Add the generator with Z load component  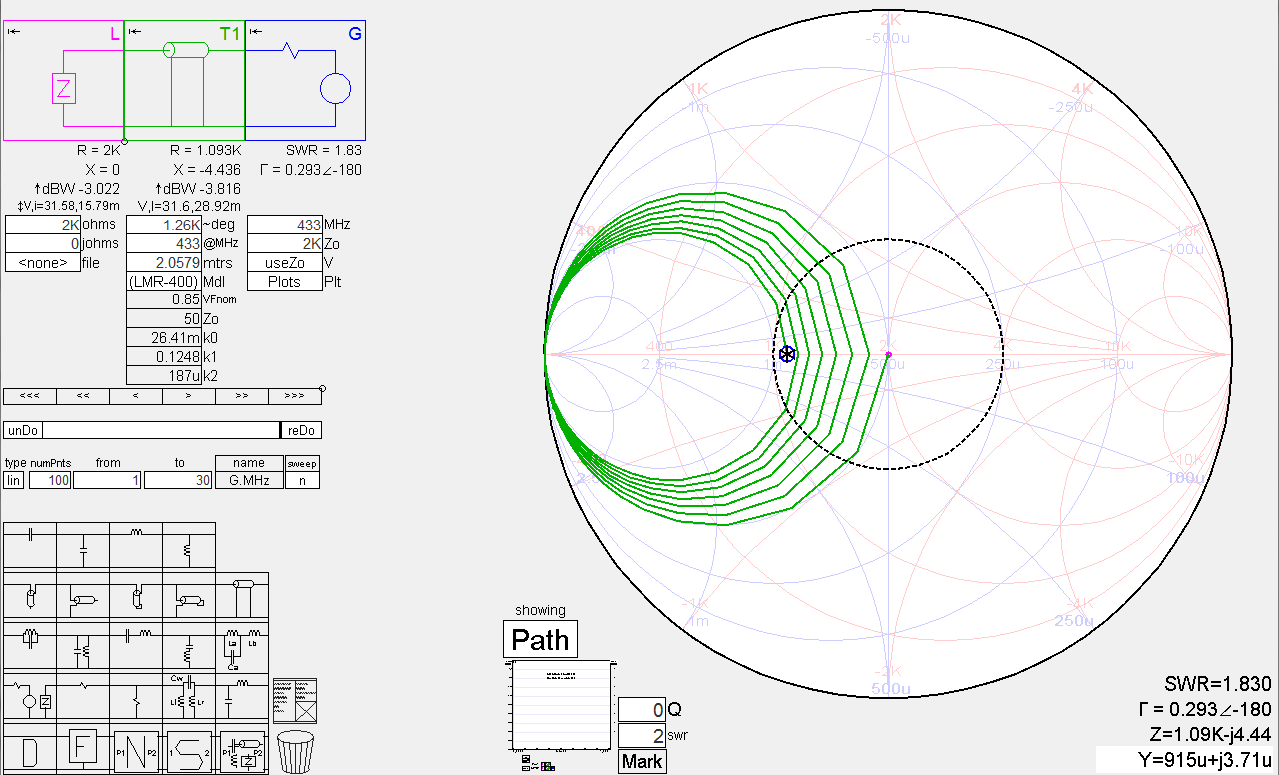coord(30,697)
